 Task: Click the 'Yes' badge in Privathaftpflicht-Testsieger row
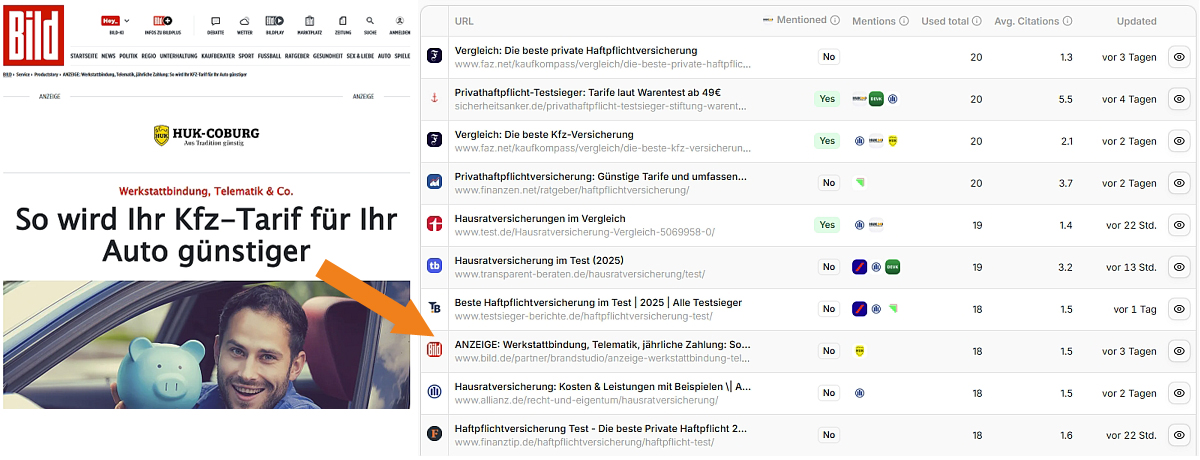[x=827, y=99]
